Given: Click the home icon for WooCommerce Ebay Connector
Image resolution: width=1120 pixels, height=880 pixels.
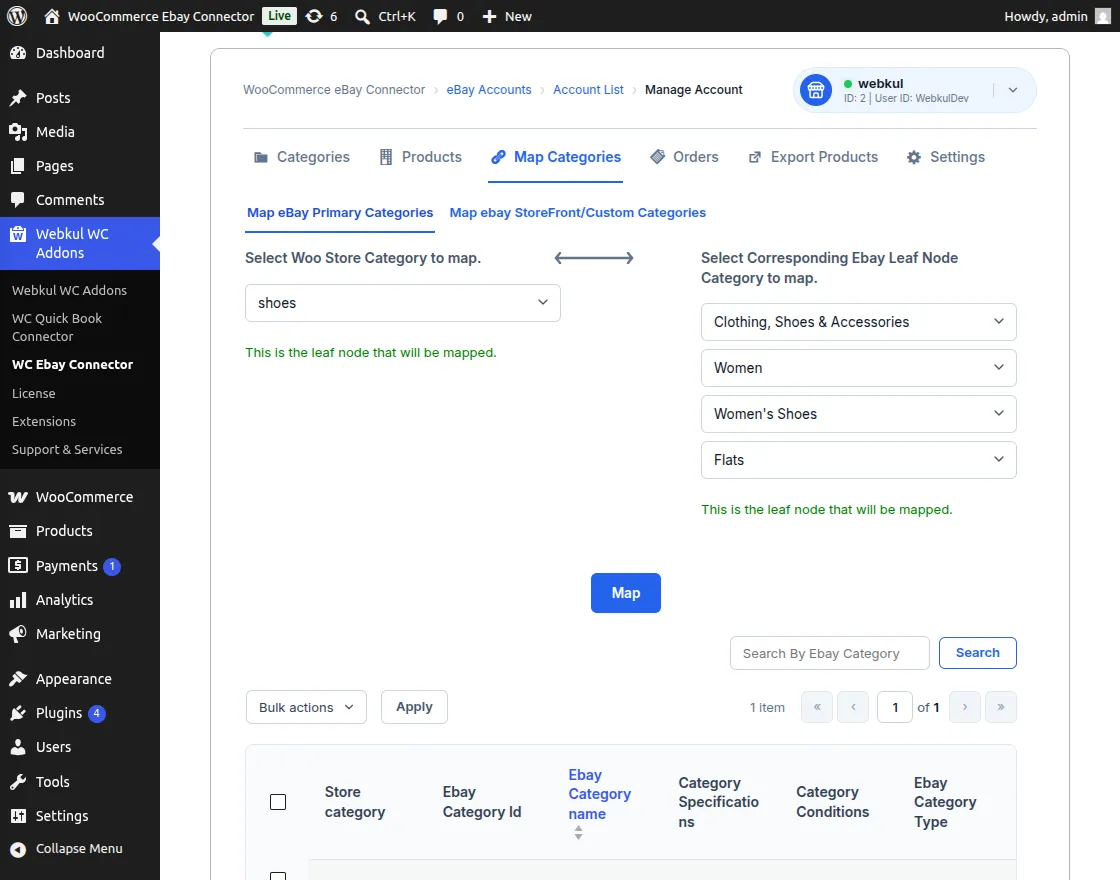Looking at the screenshot, I should (x=51, y=16).
